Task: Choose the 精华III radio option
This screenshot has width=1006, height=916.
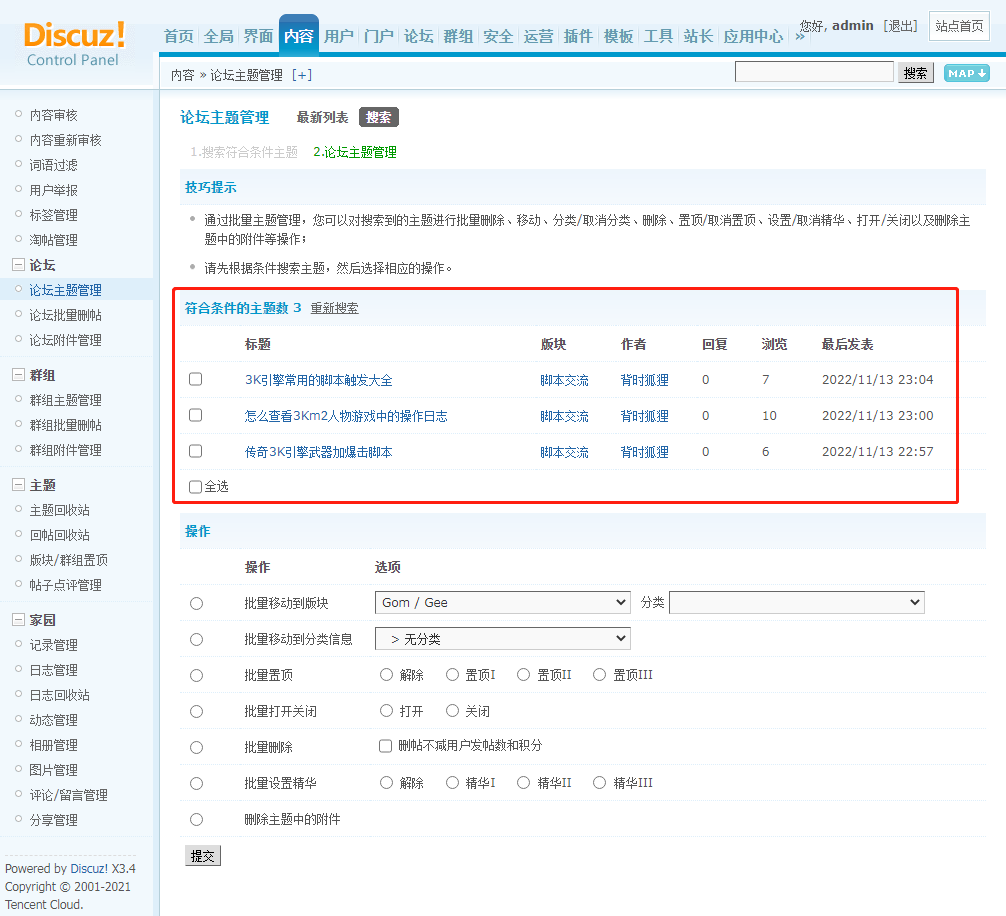Action: (600, 783)
